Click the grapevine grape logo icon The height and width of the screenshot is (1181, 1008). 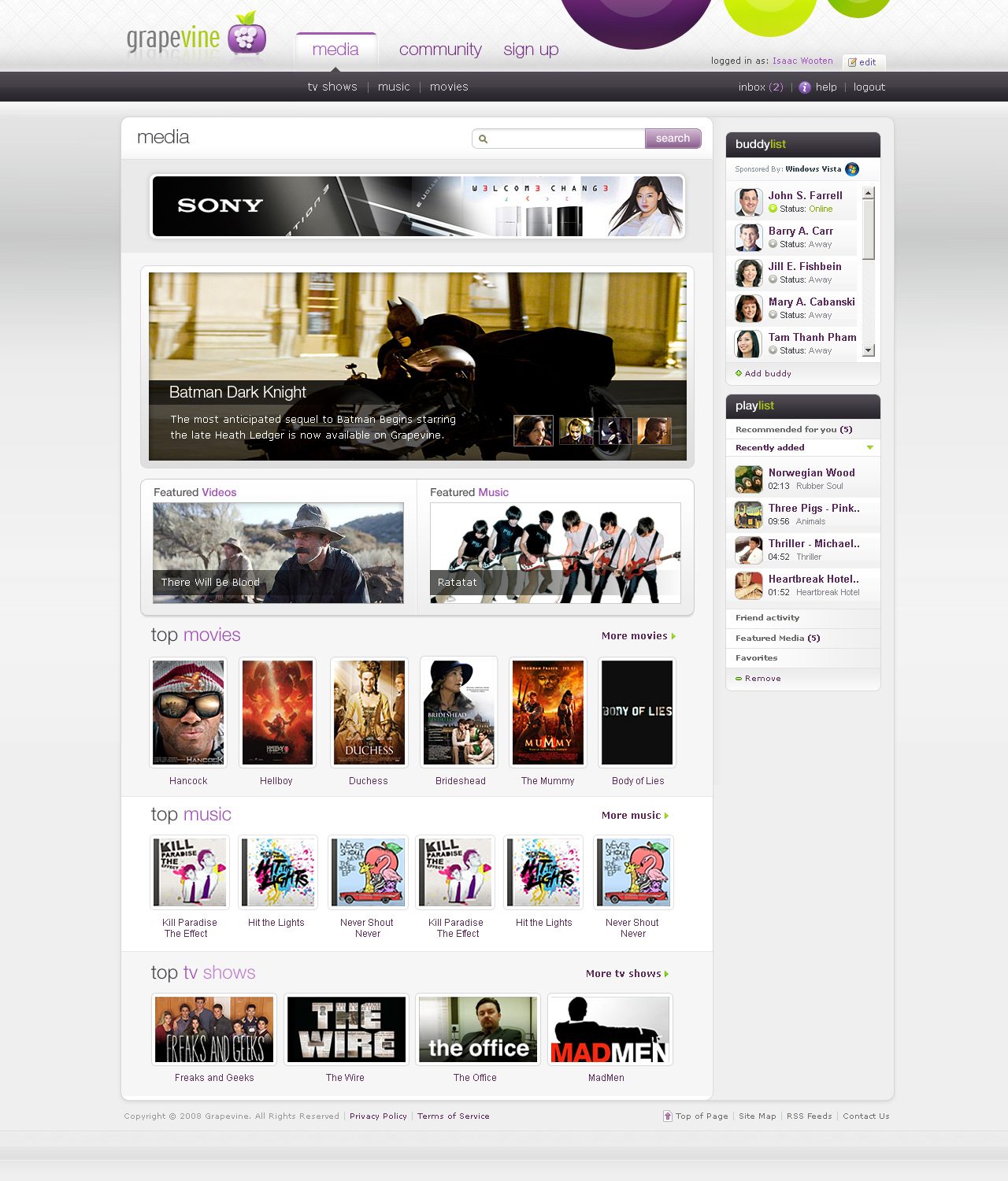(247, 34)
